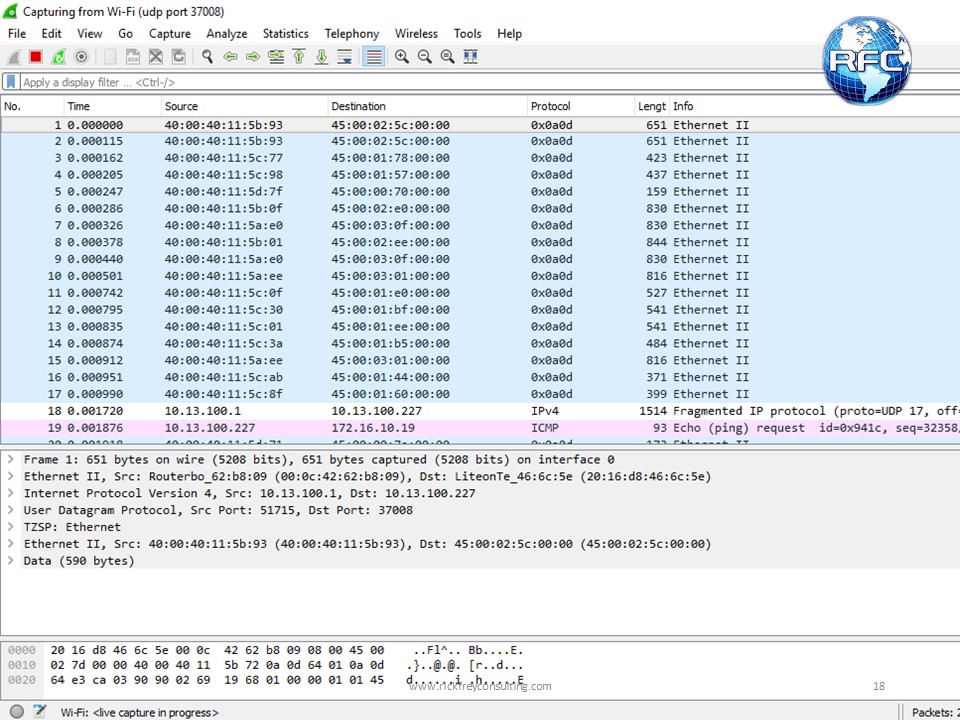This screenshot has width=960, height=720.
Task: Click the Info column header
Action: point(814,106)
